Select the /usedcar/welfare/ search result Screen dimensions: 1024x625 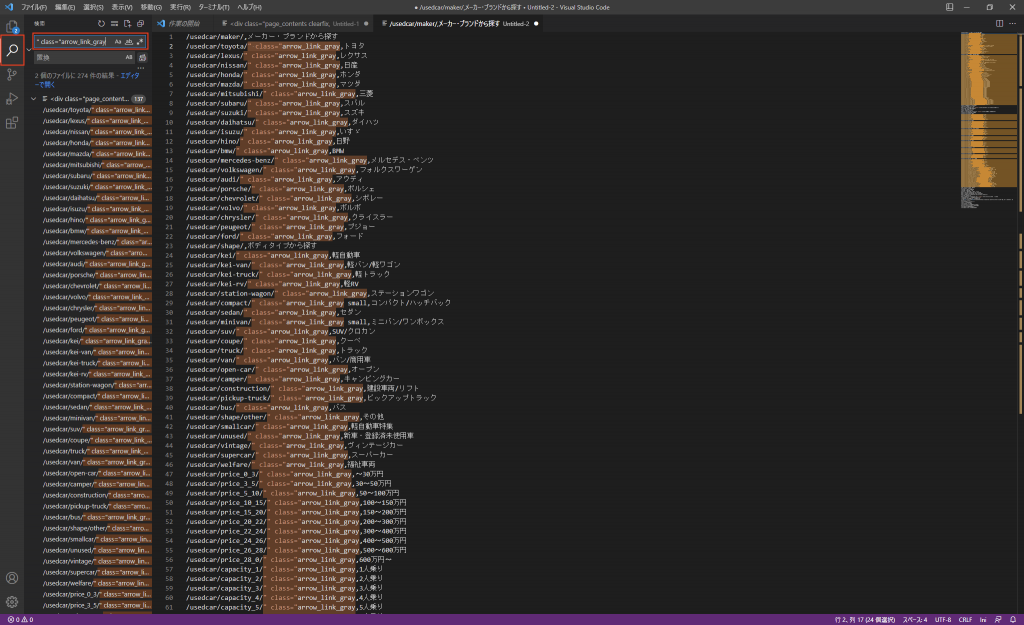click(97, 583)
